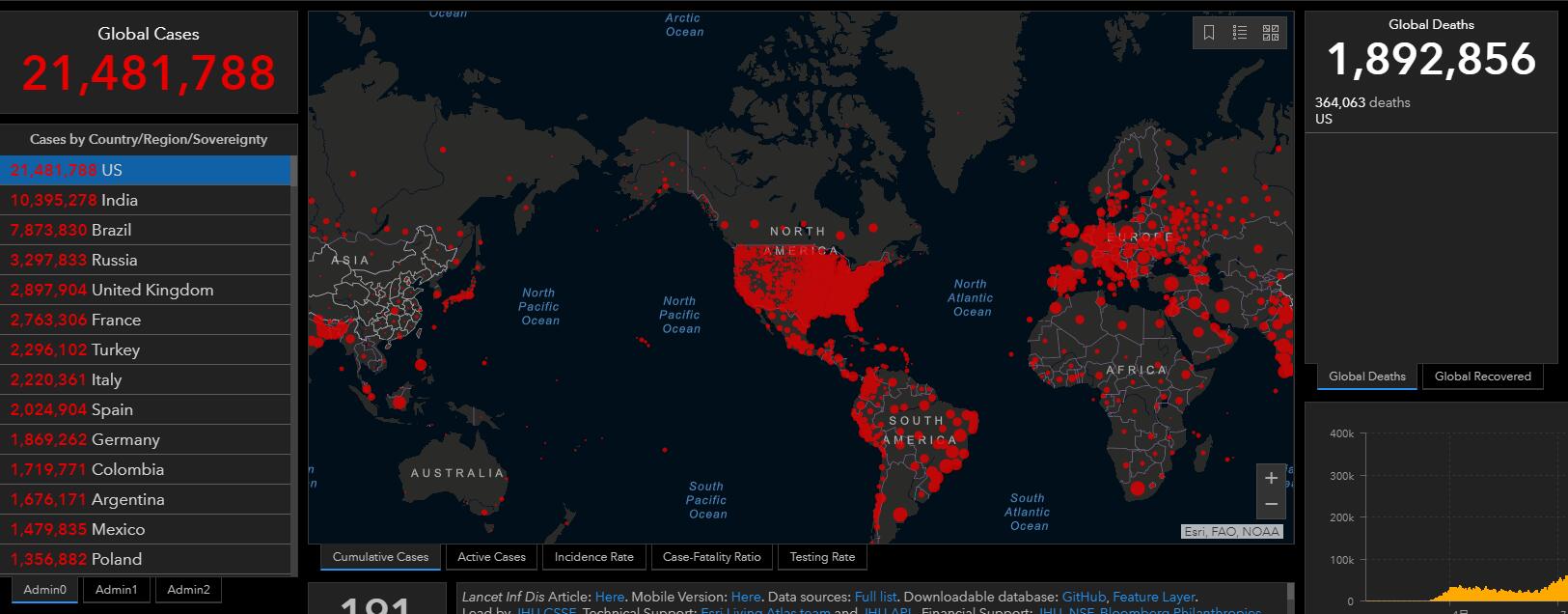Open the Full list data sources link

(x=875, y=598)
